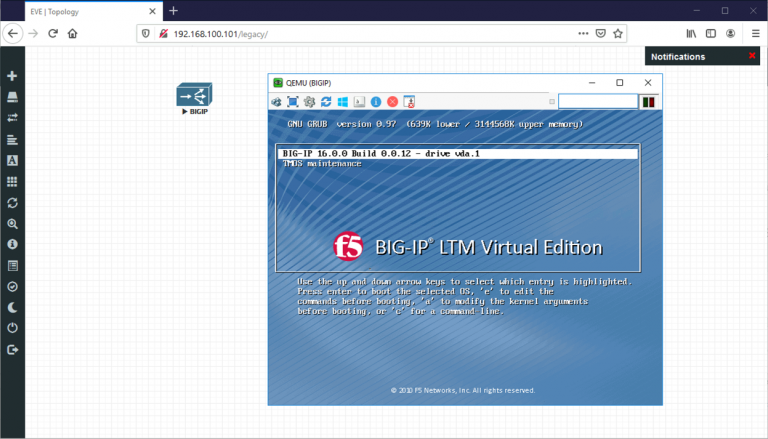Click the file transfer icon in QEMU toolbar
Viewport: 768px width, 439px height.
(409, 101)
